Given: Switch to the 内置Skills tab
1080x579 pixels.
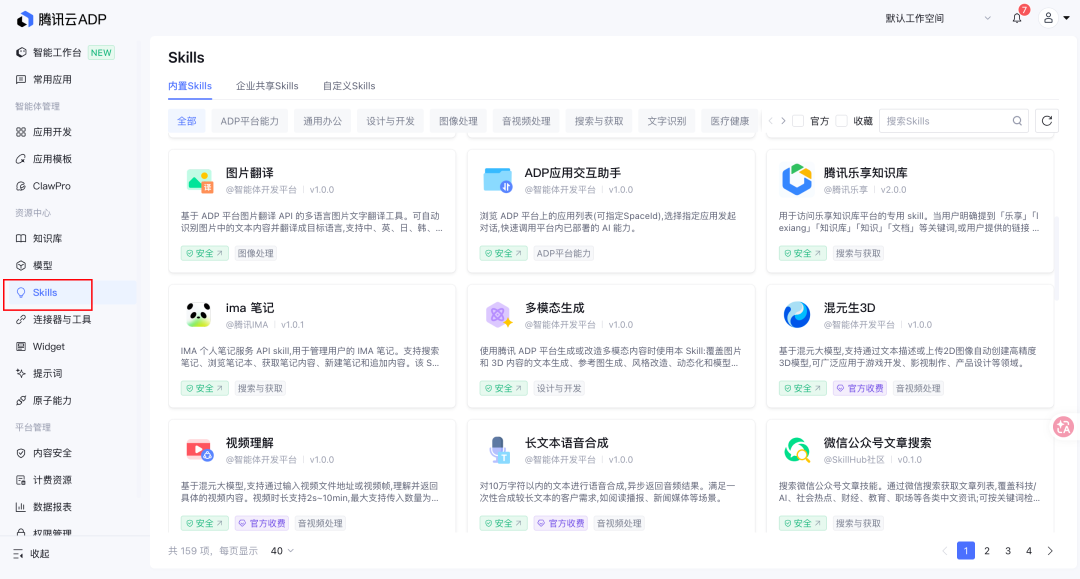Looking at the screenshot, I should click(x=190, y=86).
